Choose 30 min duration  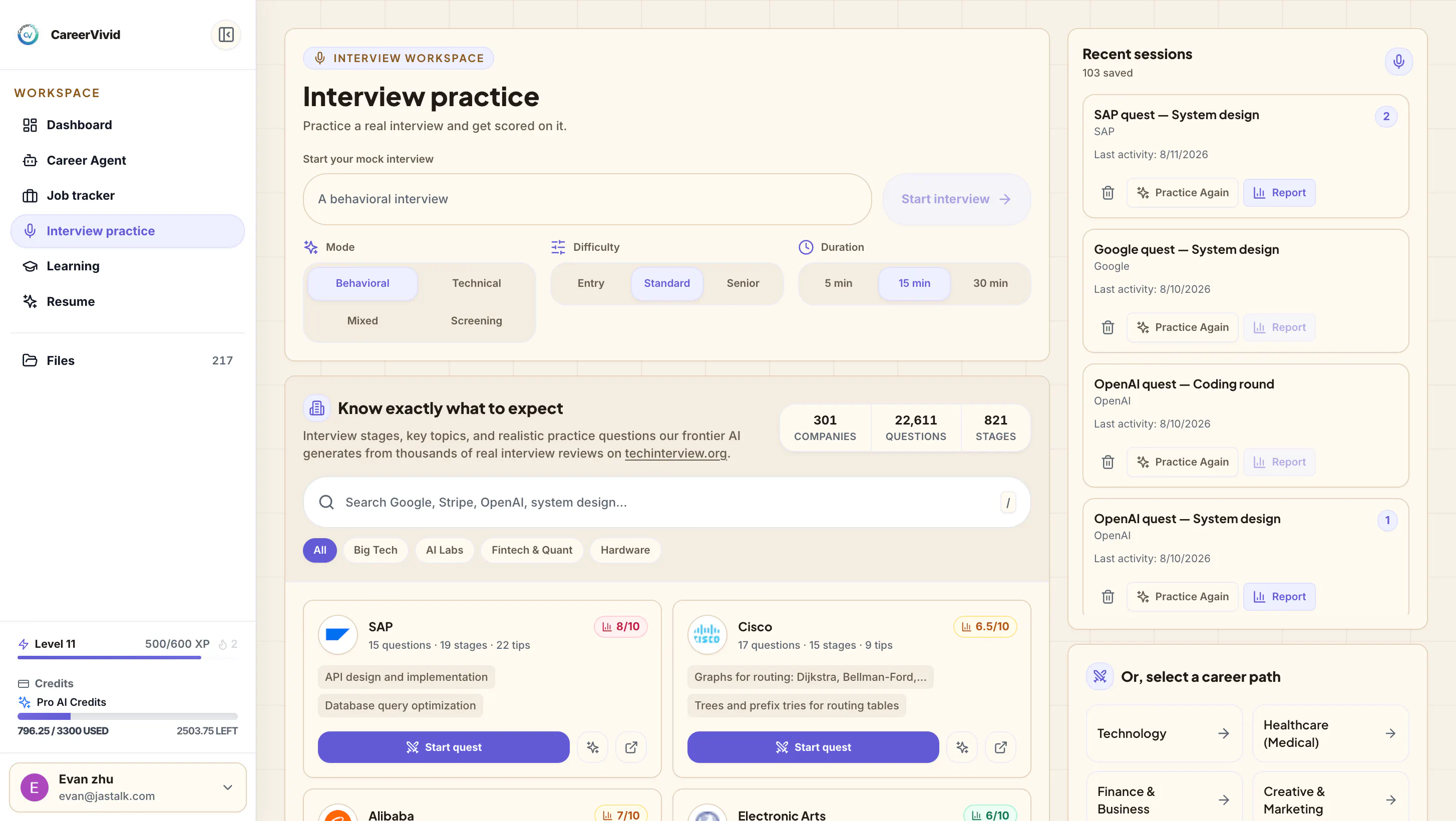tap(990, 283)
